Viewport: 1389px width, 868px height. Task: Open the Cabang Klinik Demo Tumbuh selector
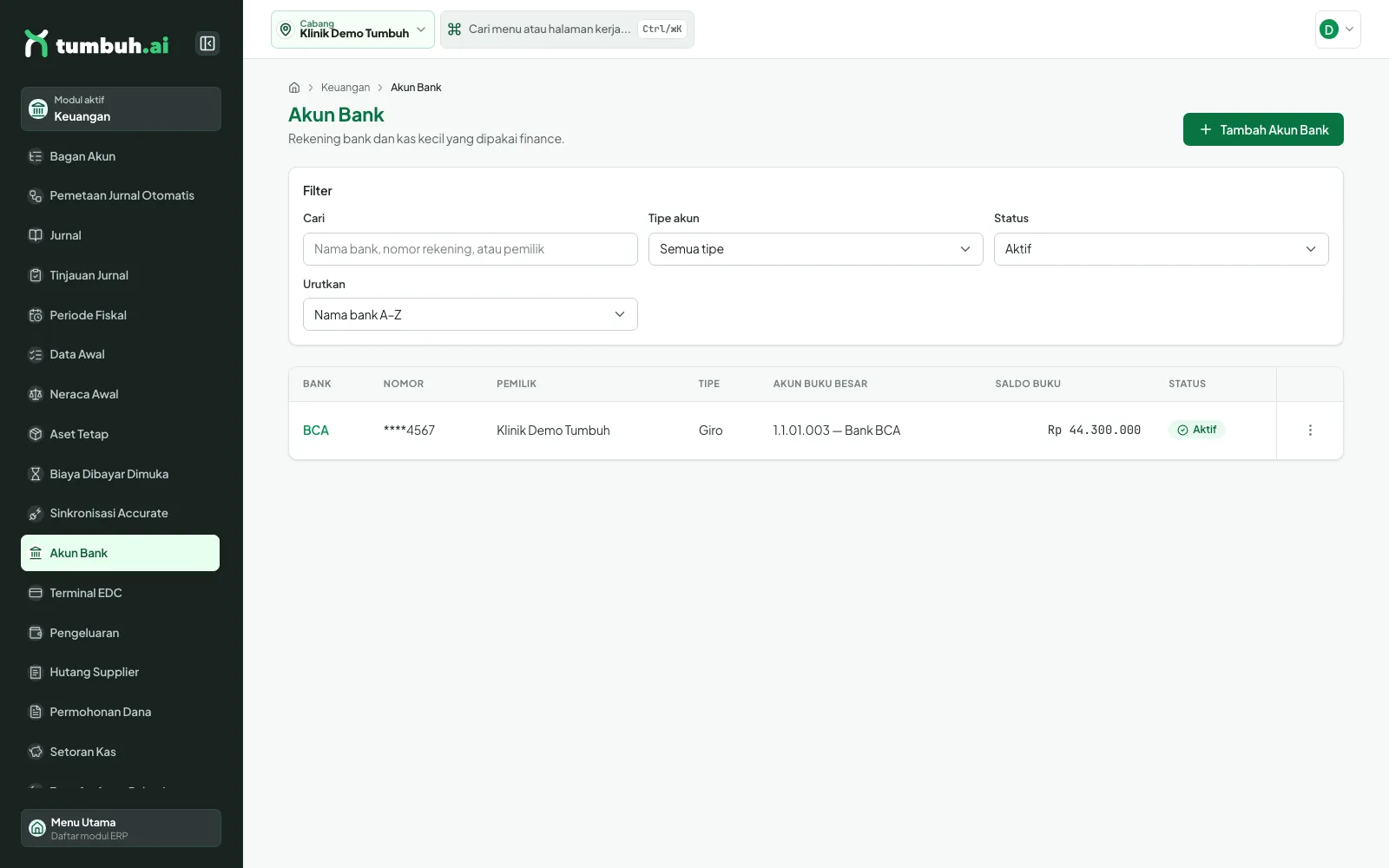coord(352,30)
